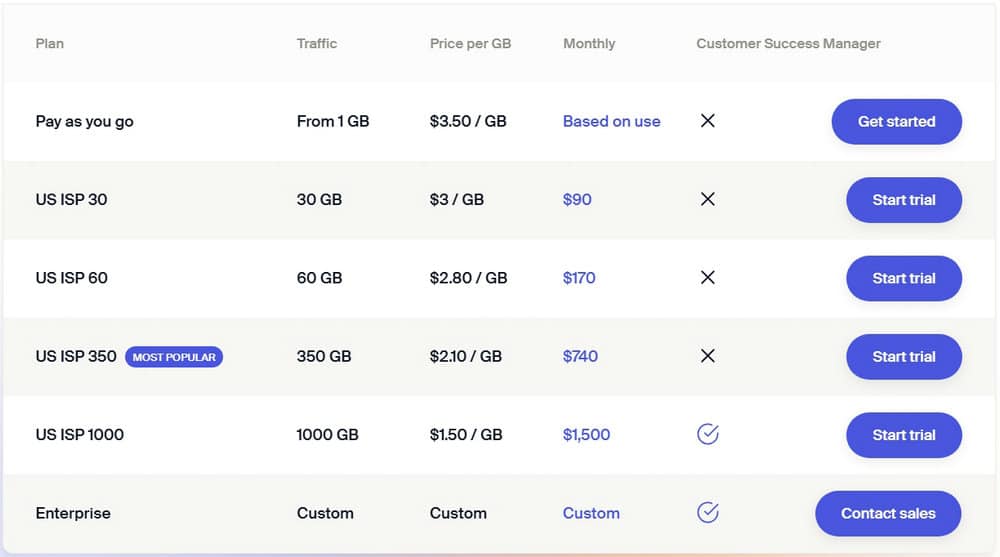Screen dimensions: 1000x557
Task: Start trial for the US ISP 1000 plan
Action: pyautogui.click(x=904, y=435)
